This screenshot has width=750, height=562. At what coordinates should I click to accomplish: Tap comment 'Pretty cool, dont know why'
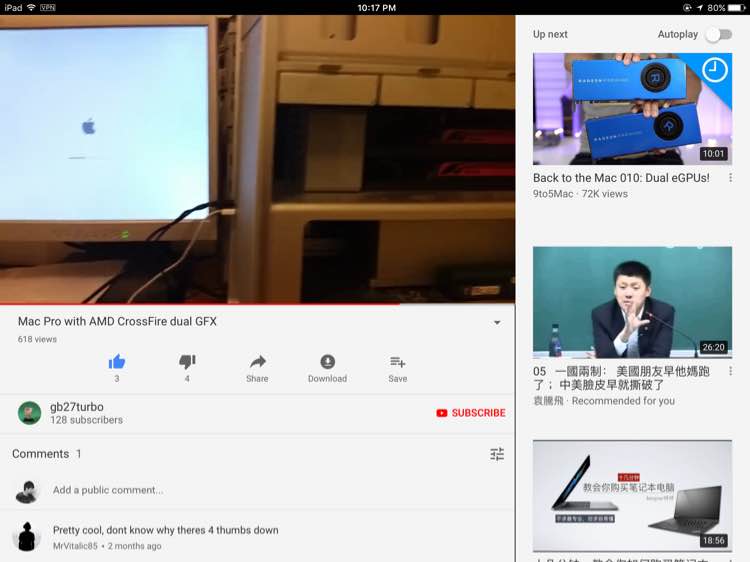pos(165,530)
